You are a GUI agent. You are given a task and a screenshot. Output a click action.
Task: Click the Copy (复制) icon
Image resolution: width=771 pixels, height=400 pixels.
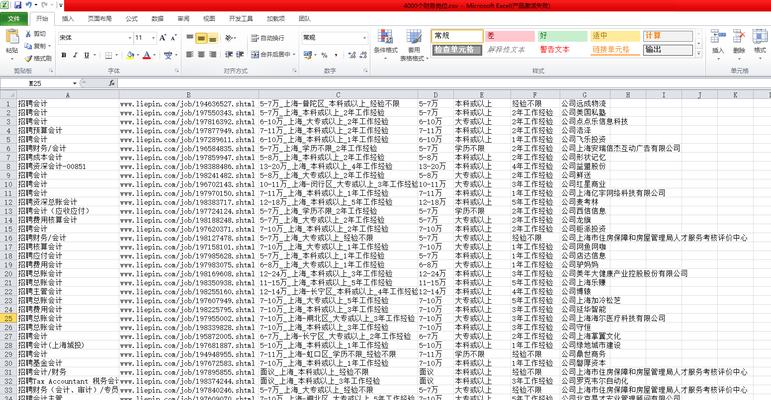tap(29, 46)
